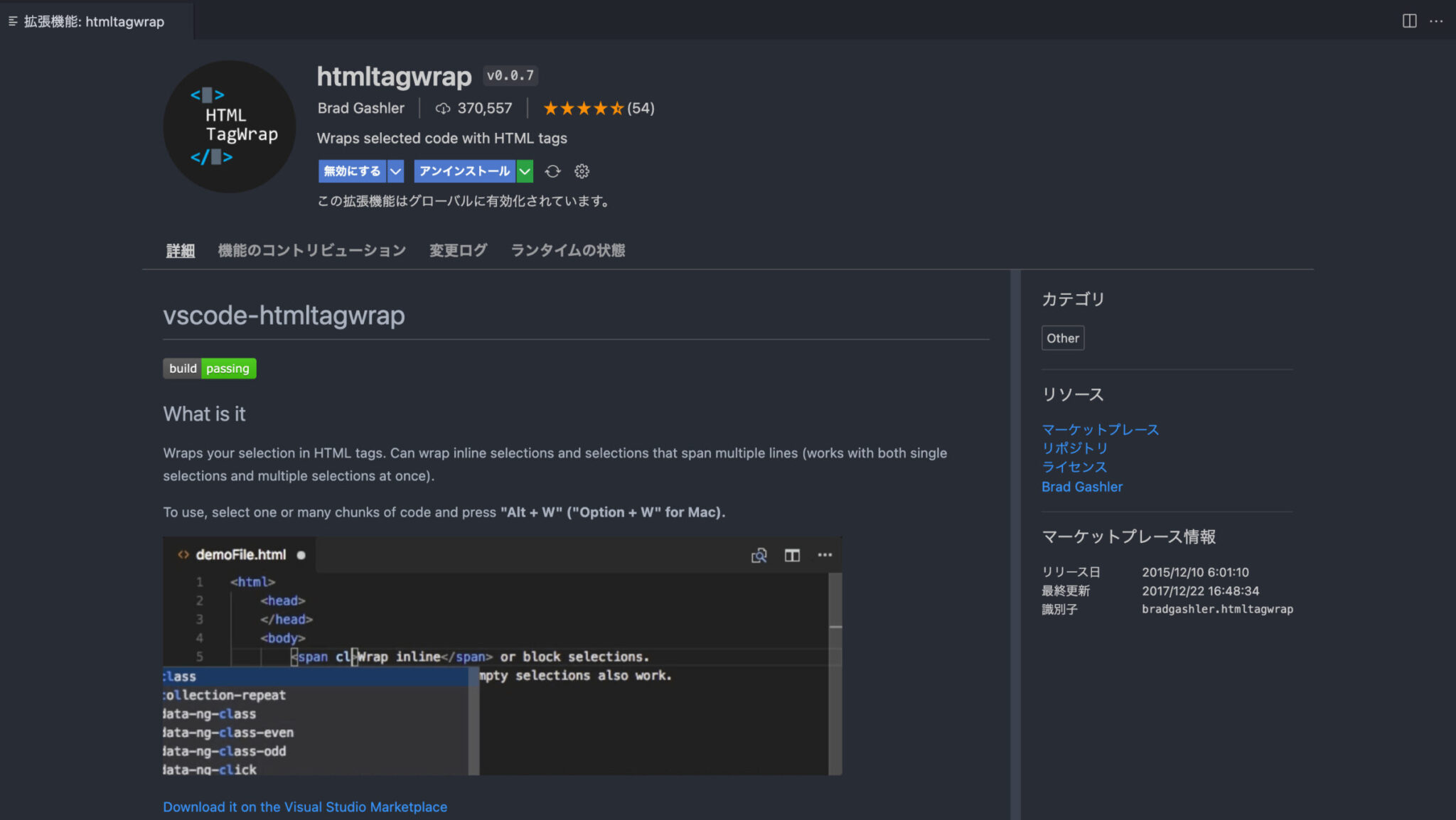Image resolution: width=1456 pixels, height=820 pixels.
Task: Open the ランタイムの状態 tab
Action: (x=567, y=250)
